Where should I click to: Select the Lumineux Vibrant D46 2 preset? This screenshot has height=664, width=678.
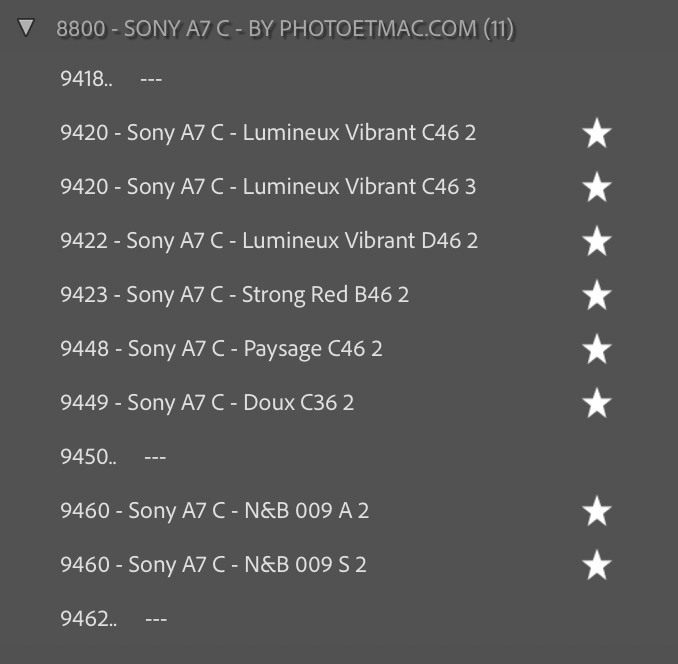[x=269, y=241]
